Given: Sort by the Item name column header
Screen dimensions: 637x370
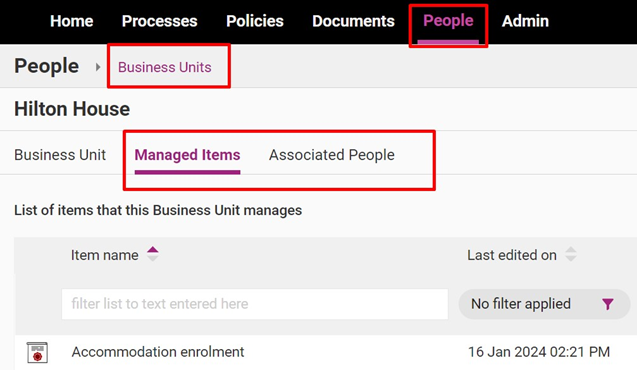Looking at the screenshot, I should 105,255.
